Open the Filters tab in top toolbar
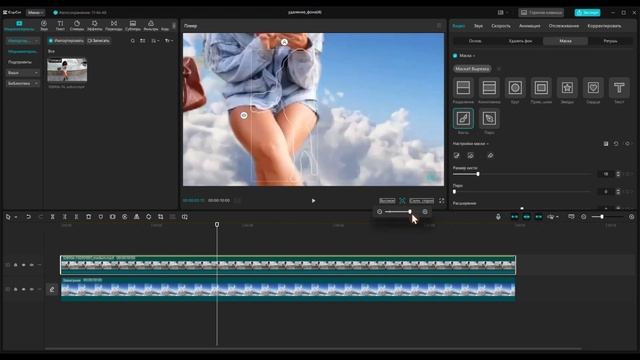Viewport: 640px width, 360px height. tap(151, 26)
